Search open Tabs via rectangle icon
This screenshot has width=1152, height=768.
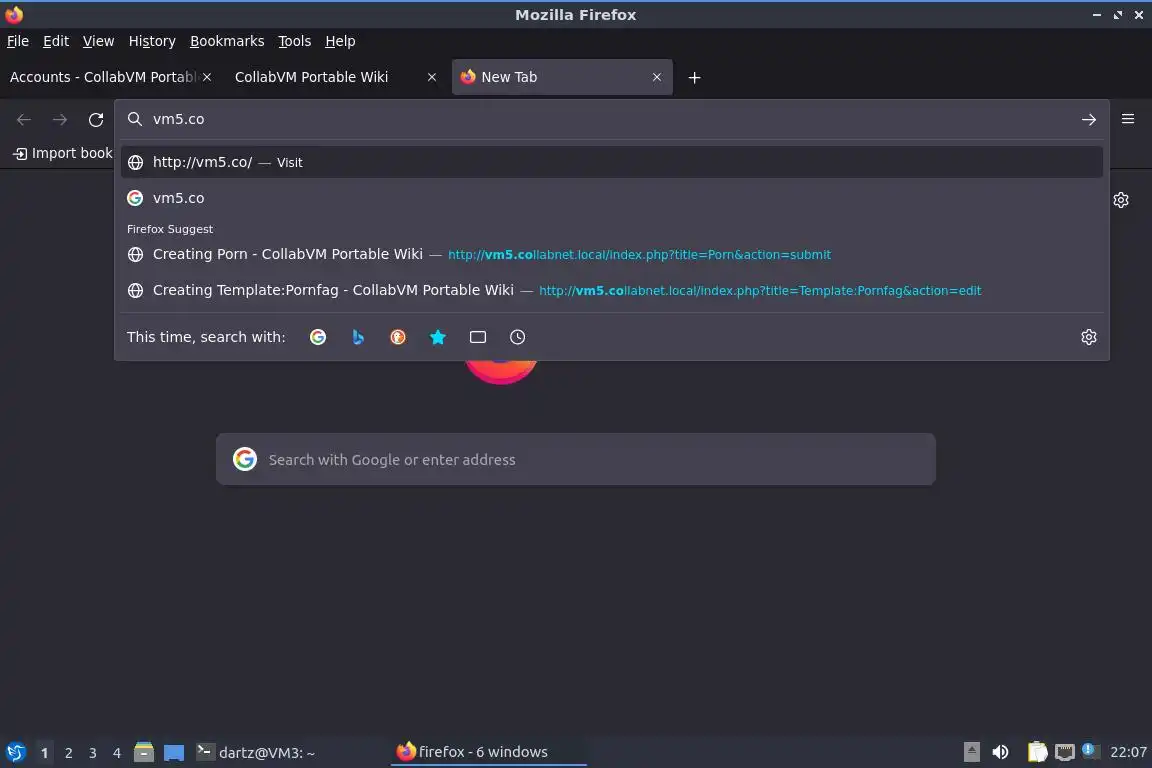point(478,337)
